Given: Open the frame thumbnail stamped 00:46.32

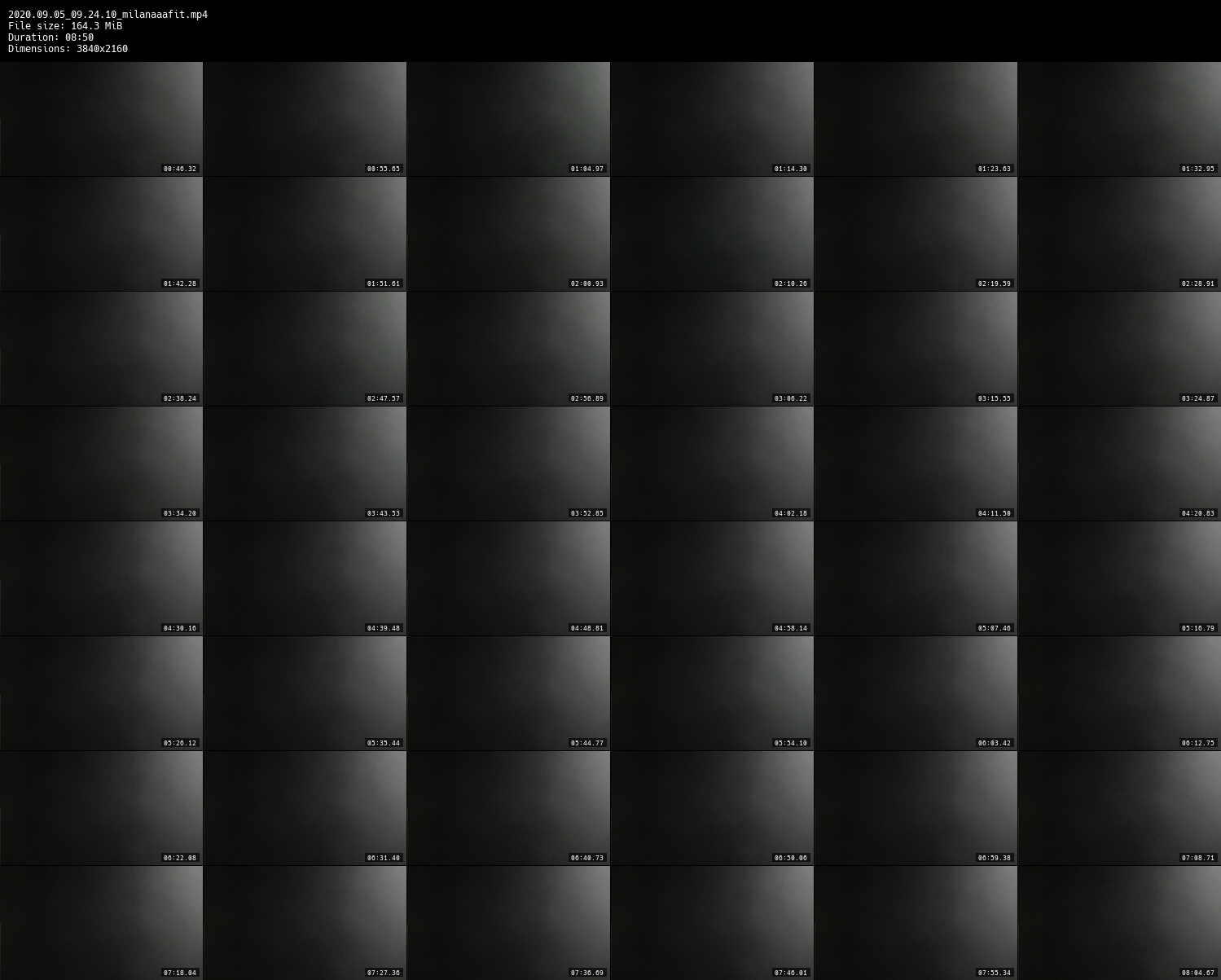Looking at the screenshot, I should tap(101, 119).
